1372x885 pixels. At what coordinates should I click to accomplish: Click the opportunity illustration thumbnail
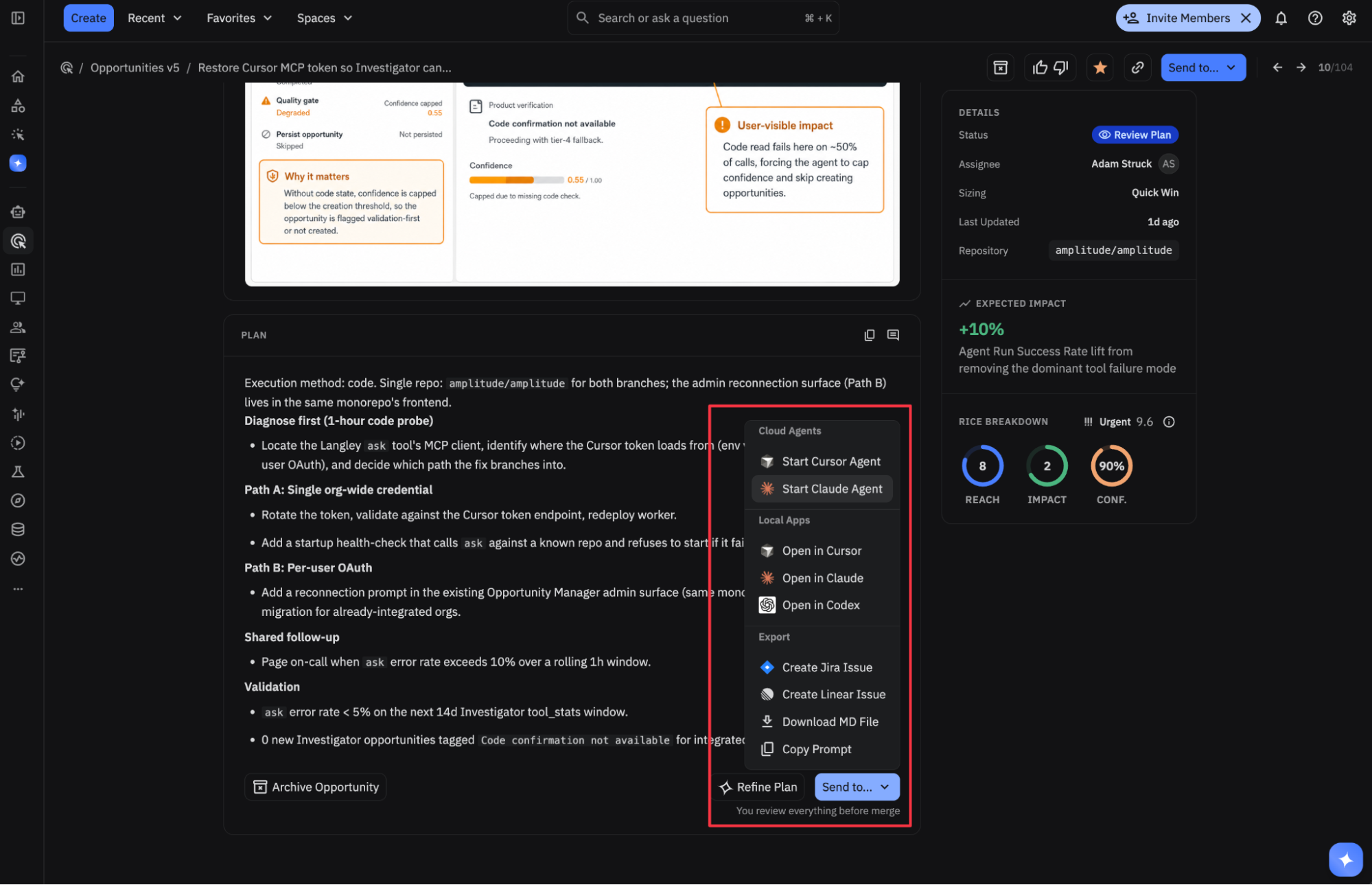click(x=572, y=184)
